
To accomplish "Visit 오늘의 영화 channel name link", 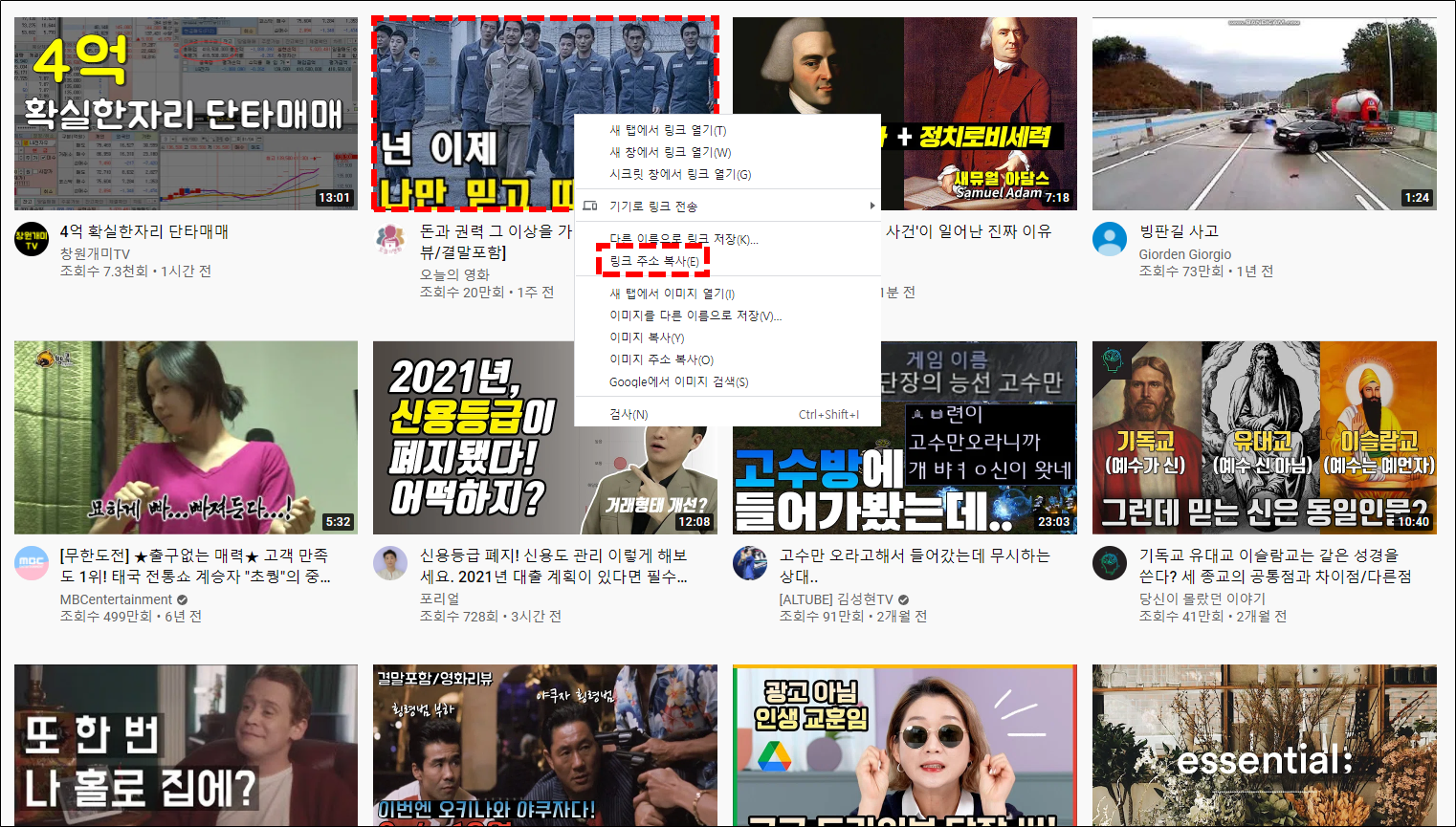I will click(x=454, y=274).
